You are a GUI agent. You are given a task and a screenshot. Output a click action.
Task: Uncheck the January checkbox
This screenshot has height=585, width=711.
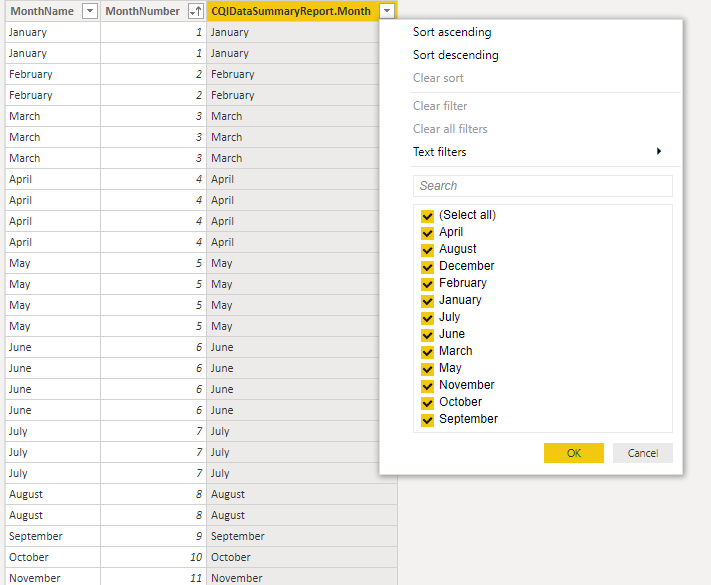coord(427,301)
